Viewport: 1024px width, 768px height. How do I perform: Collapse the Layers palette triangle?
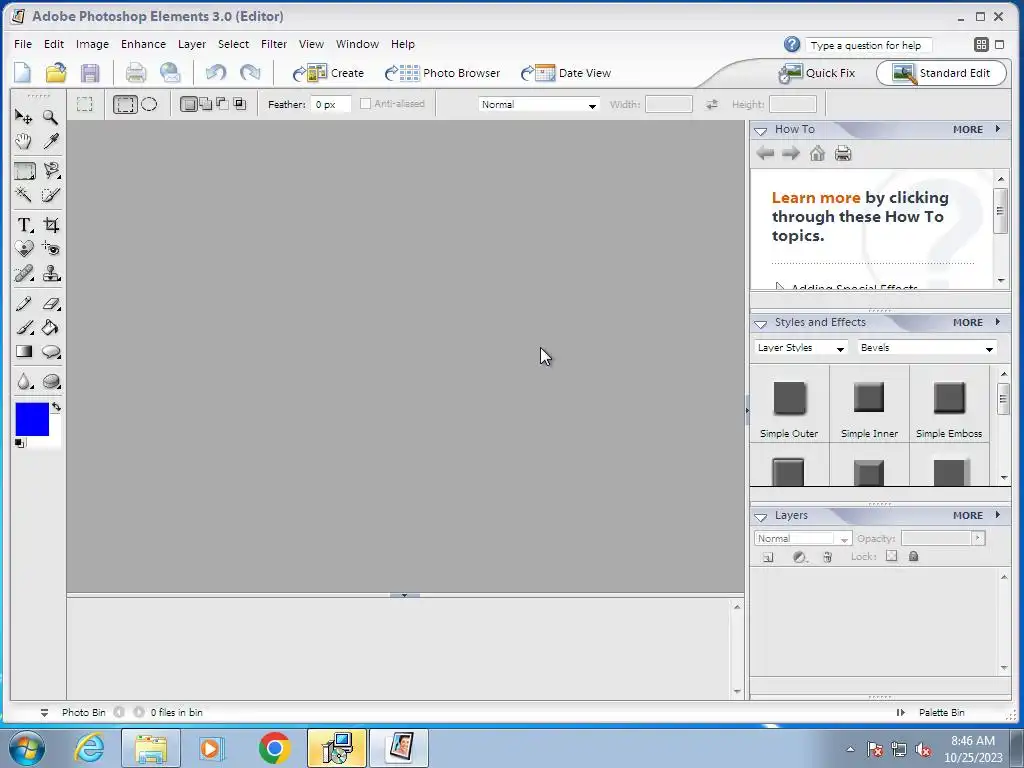[x=760, y=517]
